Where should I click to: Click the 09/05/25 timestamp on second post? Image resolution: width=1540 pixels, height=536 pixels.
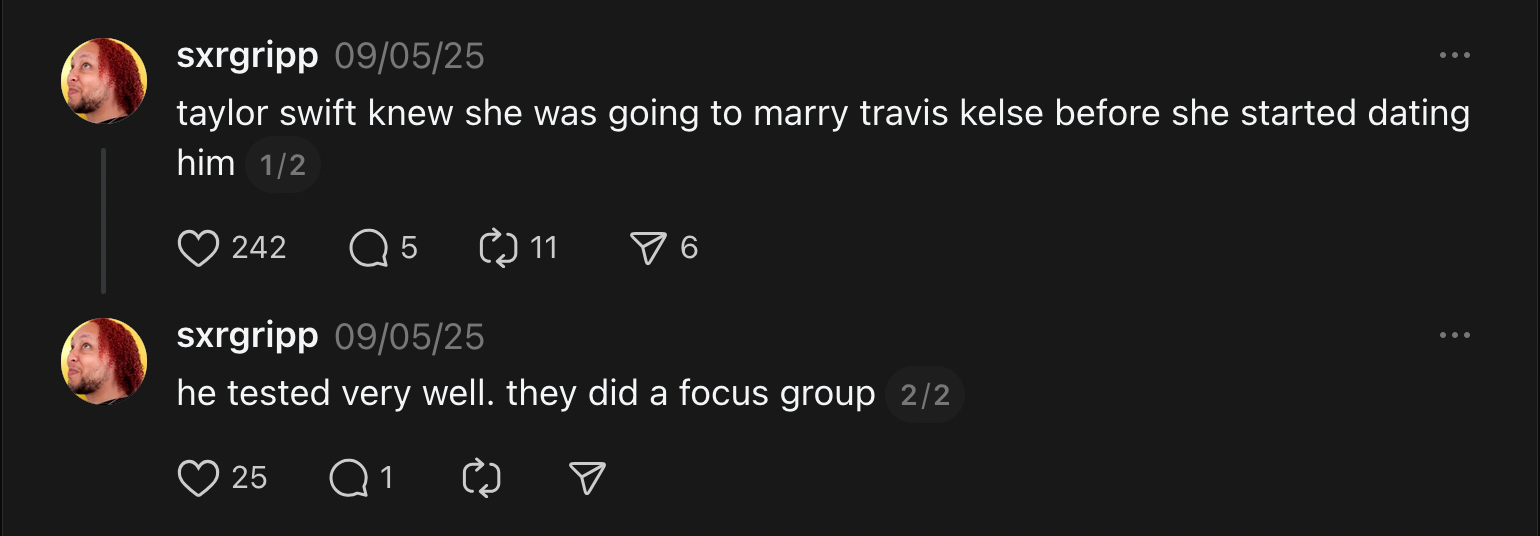coord(409,336)
